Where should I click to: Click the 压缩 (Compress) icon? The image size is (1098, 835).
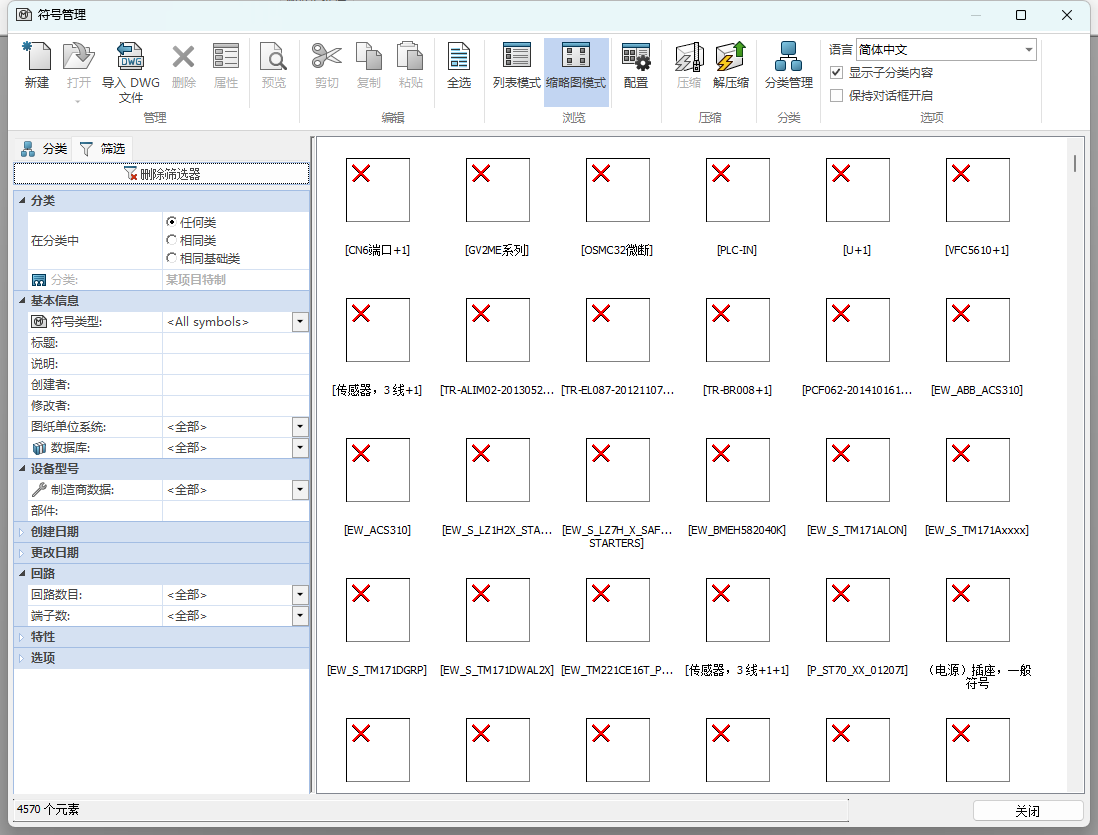(689, 57)
